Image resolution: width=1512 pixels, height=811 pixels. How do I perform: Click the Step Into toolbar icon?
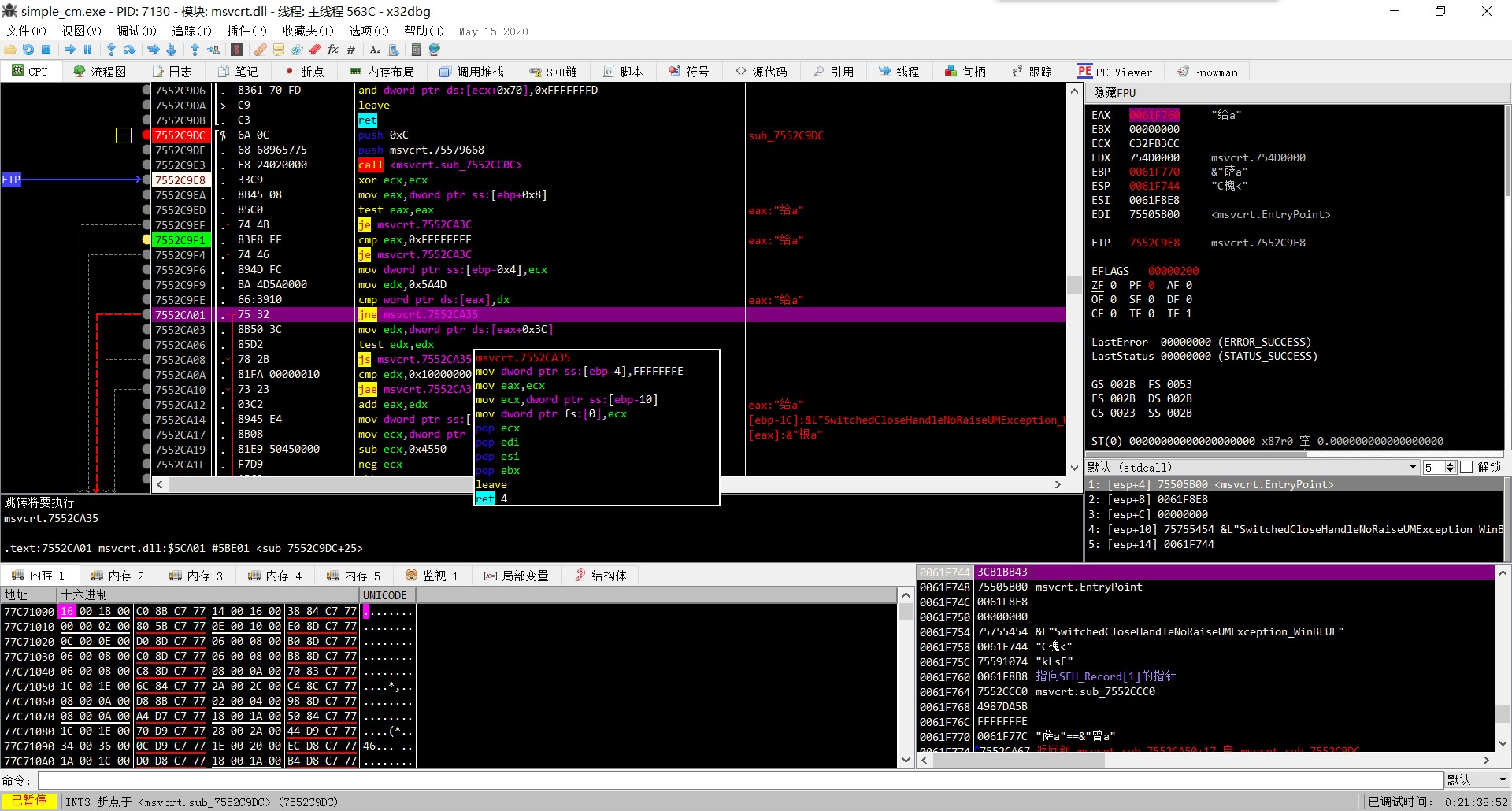[111, 50]
